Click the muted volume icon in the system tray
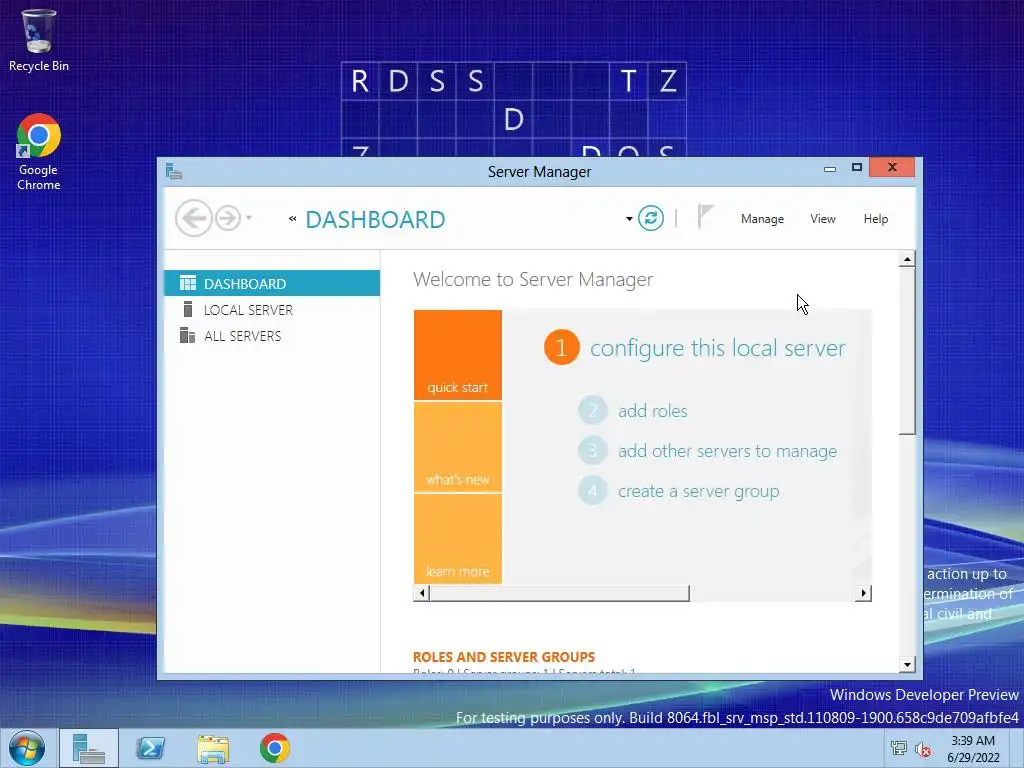 pyautogui.click(x=923, y=749)
